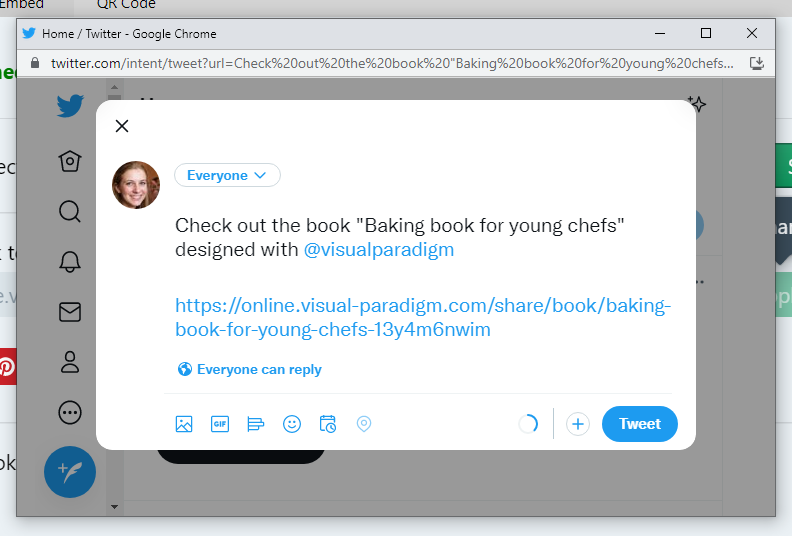792x536 pixels.
Task: Open Messages envelope icon
Action: (70, 312)
